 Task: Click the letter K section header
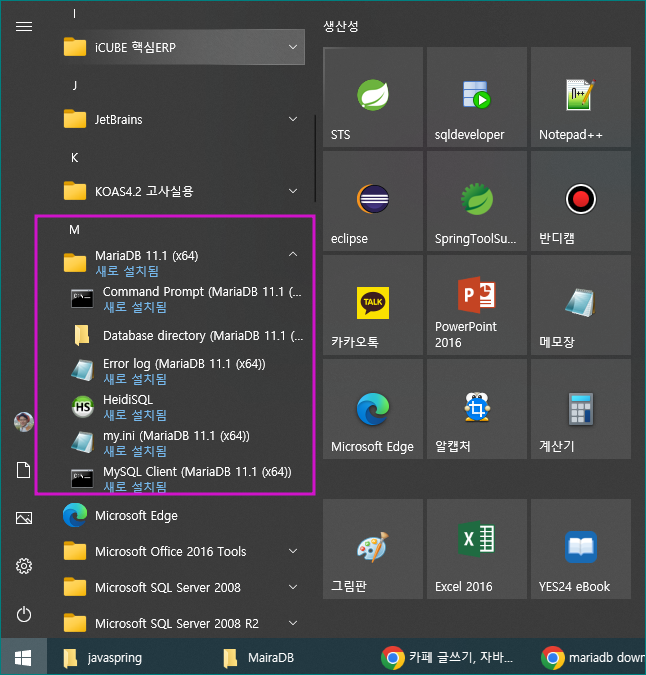click(74, 158)
